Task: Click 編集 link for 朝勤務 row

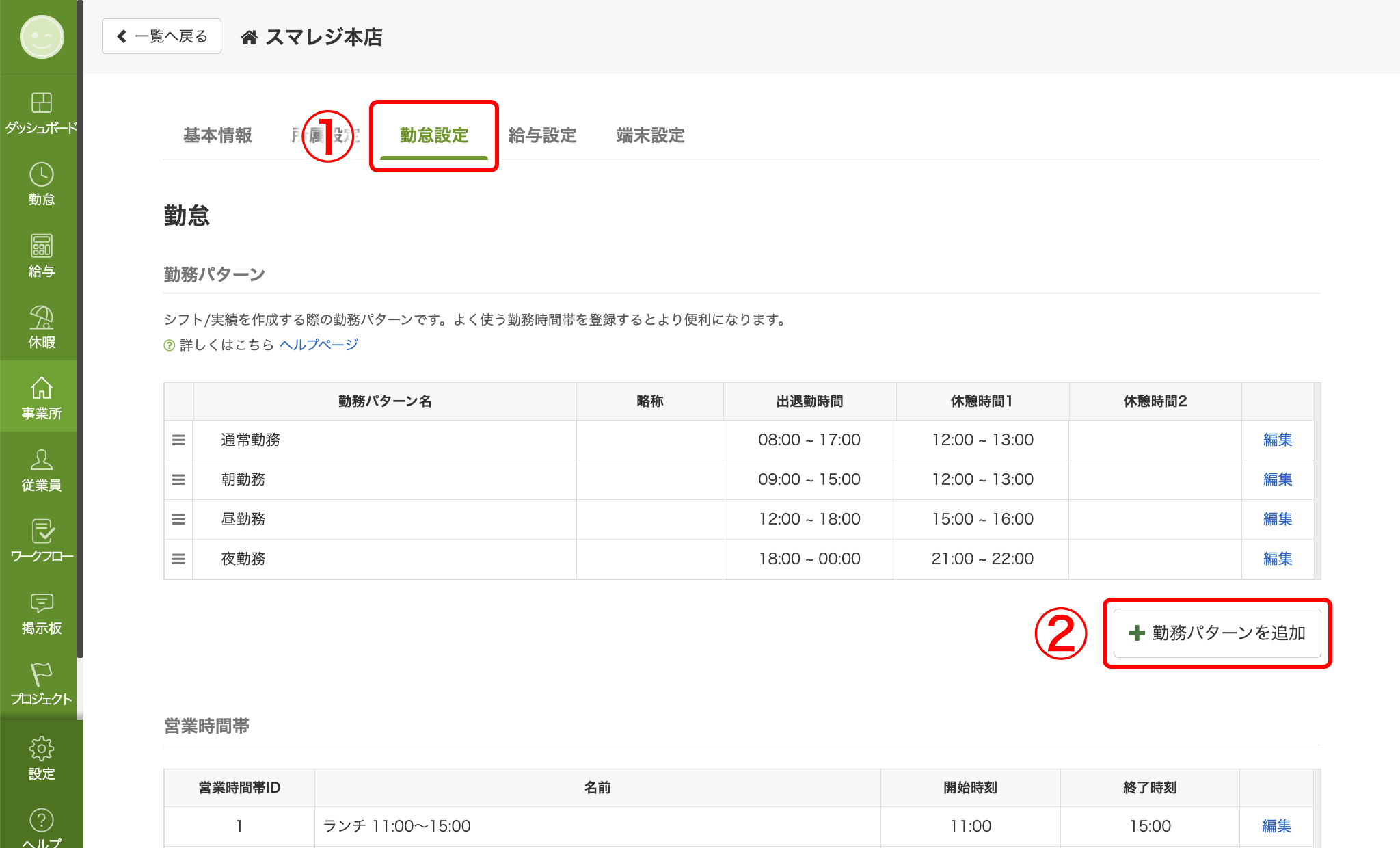Action: [x=1277, y=479]
